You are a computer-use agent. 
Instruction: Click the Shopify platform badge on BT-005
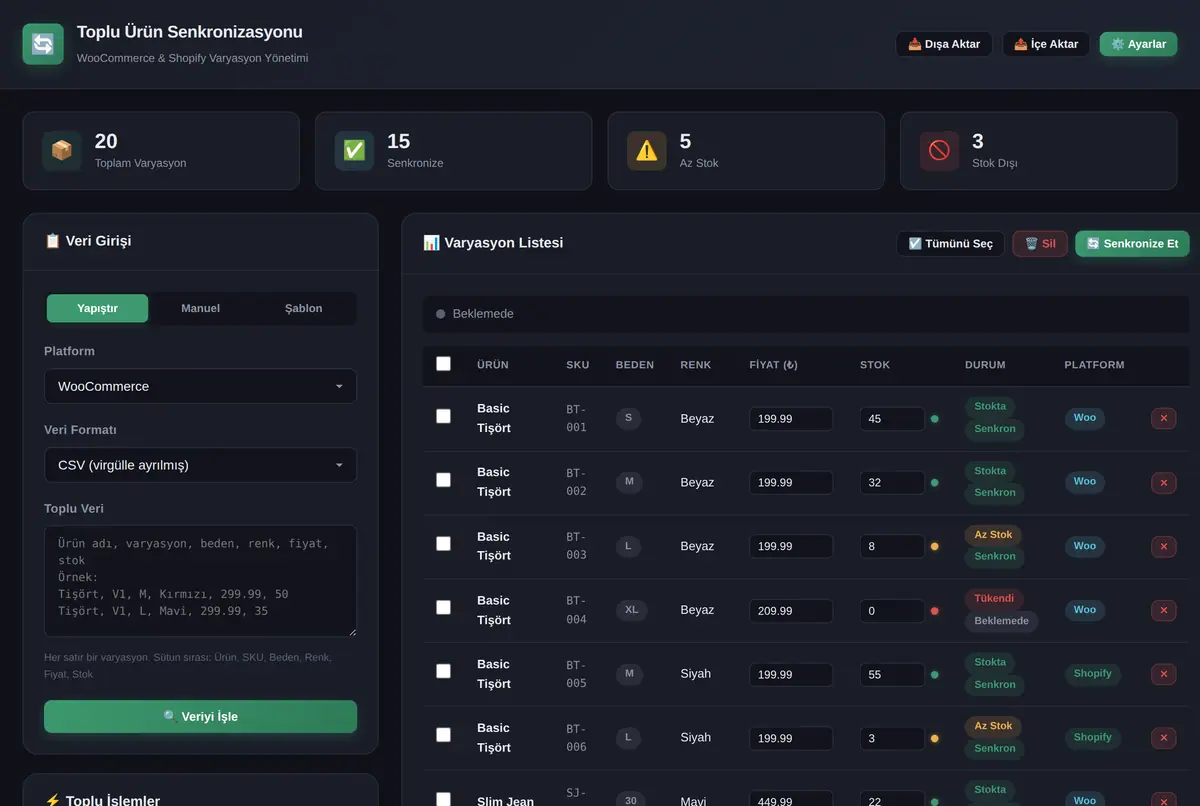[1093, 674]
